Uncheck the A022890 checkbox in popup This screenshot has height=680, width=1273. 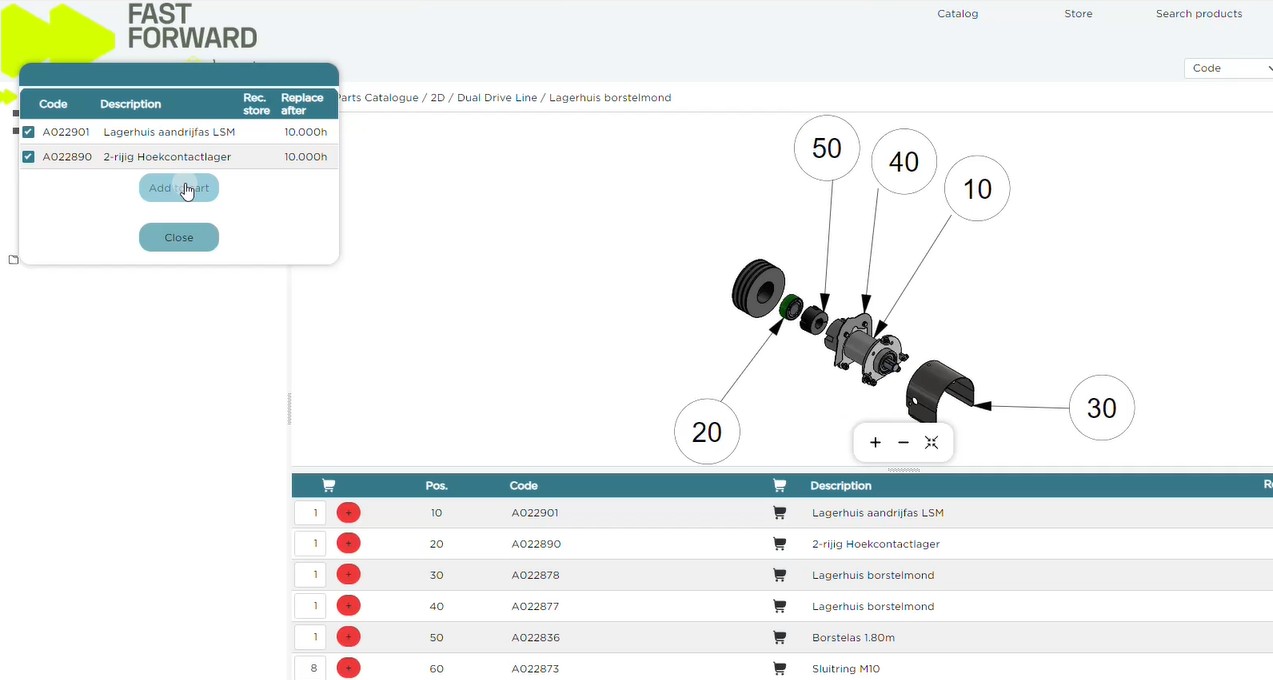tap(29, 157)
